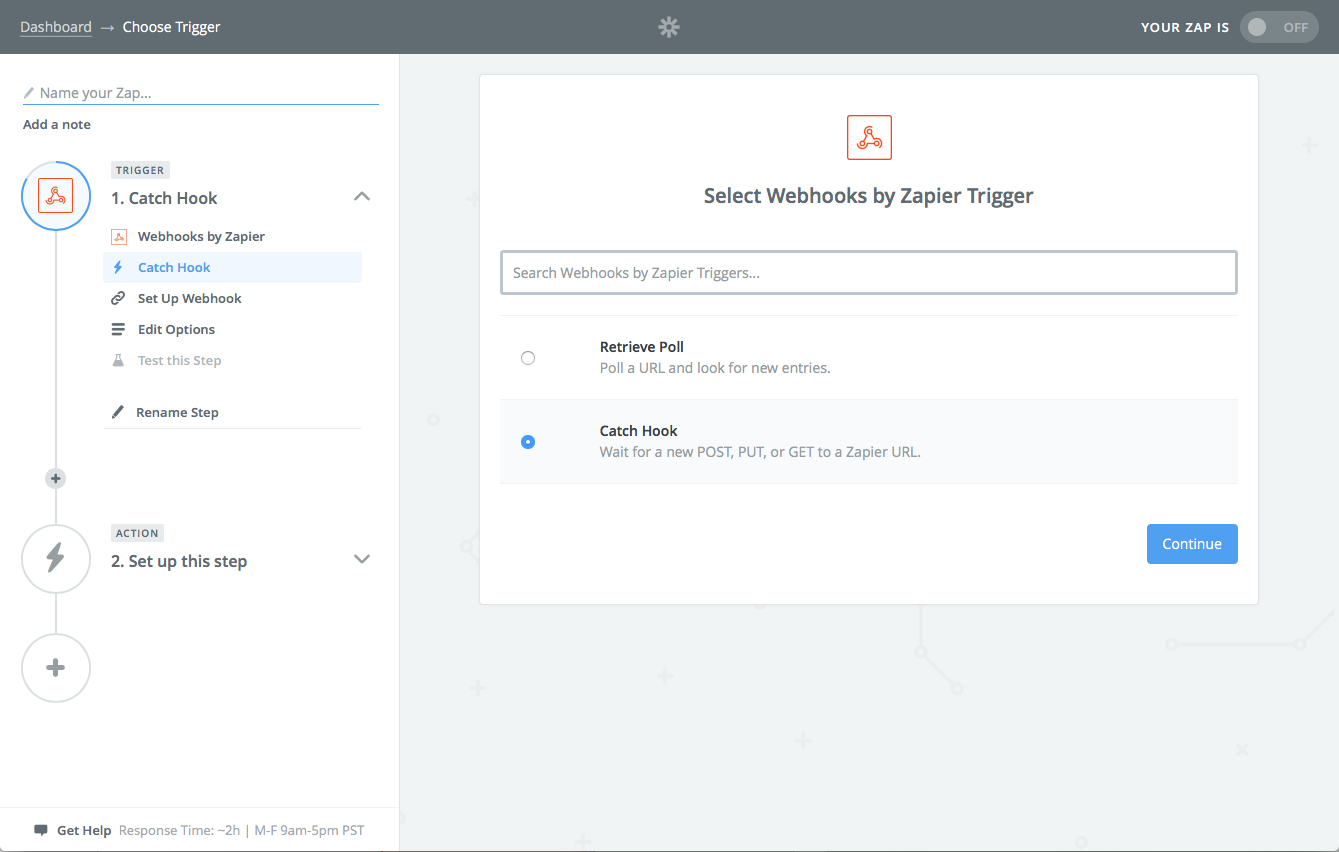Screen dimensions: 1339x852
Task: Click Search Webhooks by Zapier Triggers field
Action: click(869, 272)
